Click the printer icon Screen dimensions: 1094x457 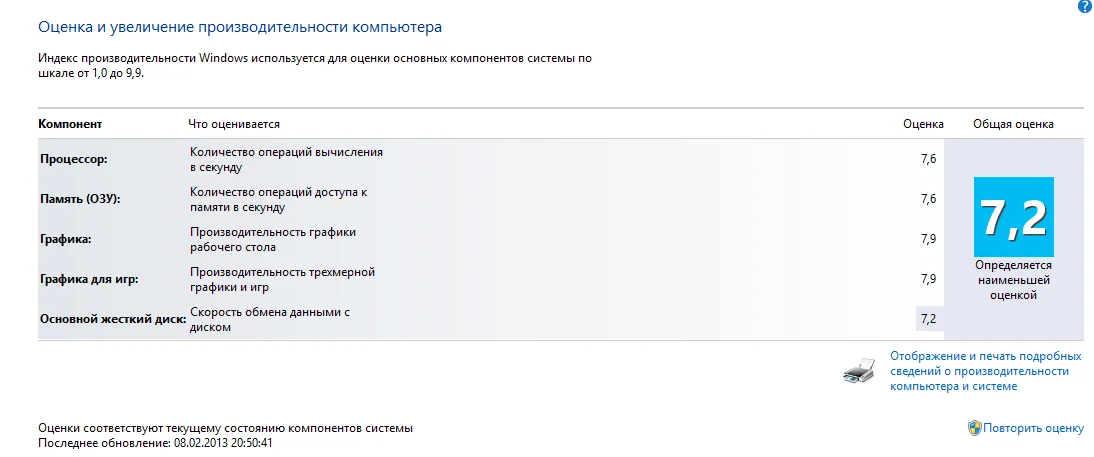[861, 372]
